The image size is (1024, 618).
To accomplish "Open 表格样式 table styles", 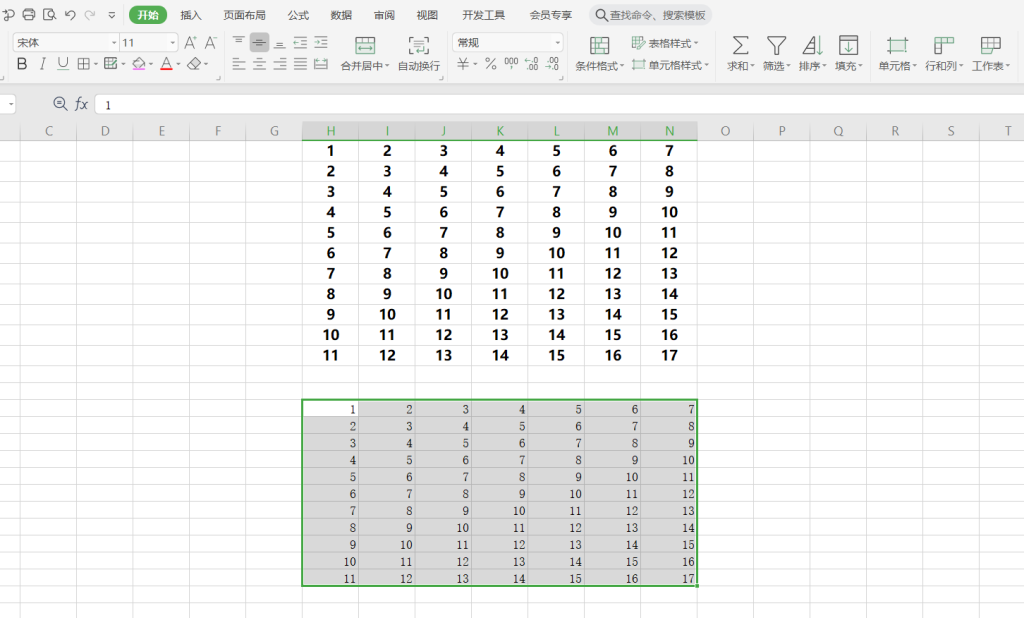I will pos(665,43).
